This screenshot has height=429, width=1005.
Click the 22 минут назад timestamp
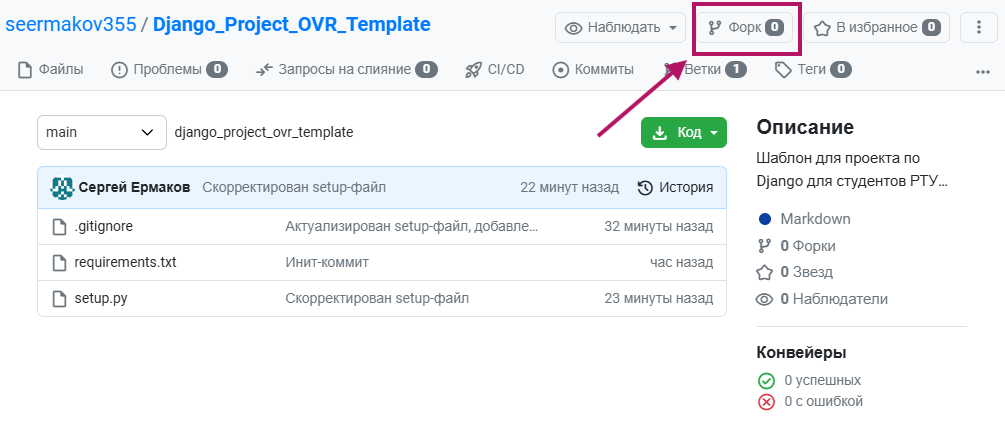click(570, 187)
